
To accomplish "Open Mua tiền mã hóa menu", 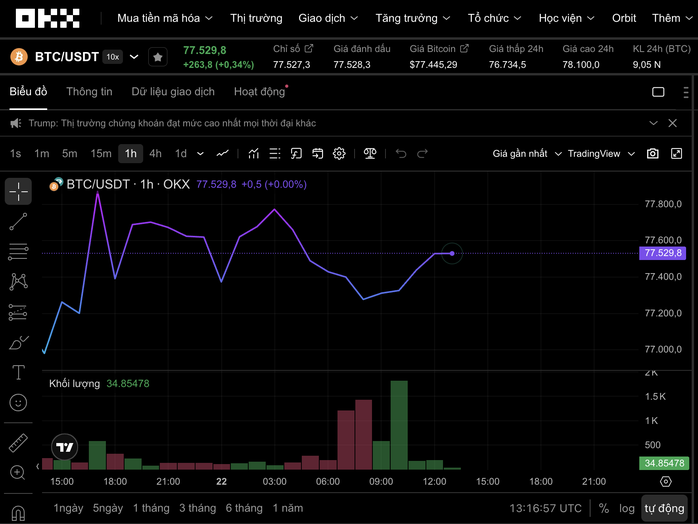I will click(x=165, y=18).
